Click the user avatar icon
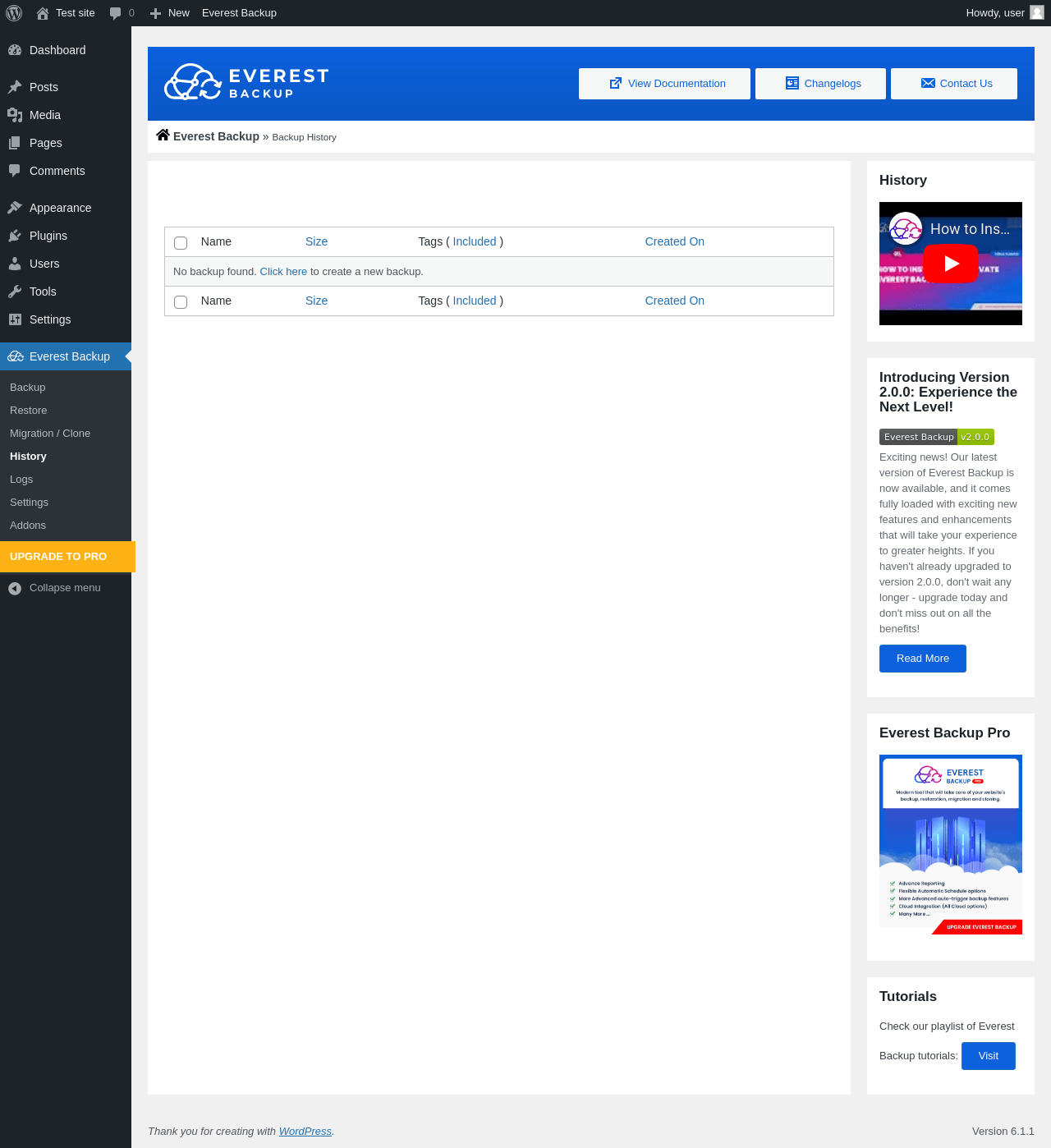The width and height of the screenshot is (1051, 1148). [x=1037, y=12]
